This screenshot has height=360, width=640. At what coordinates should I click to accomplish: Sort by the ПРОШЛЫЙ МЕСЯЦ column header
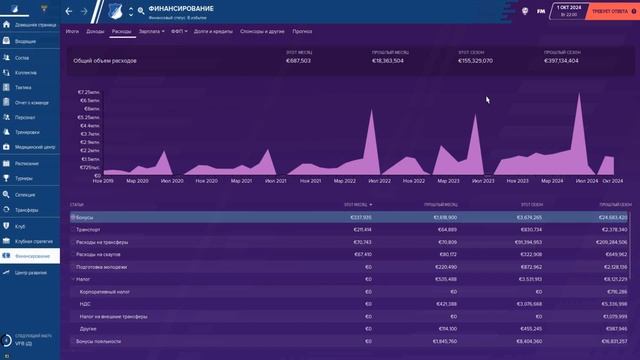point(441,204)
